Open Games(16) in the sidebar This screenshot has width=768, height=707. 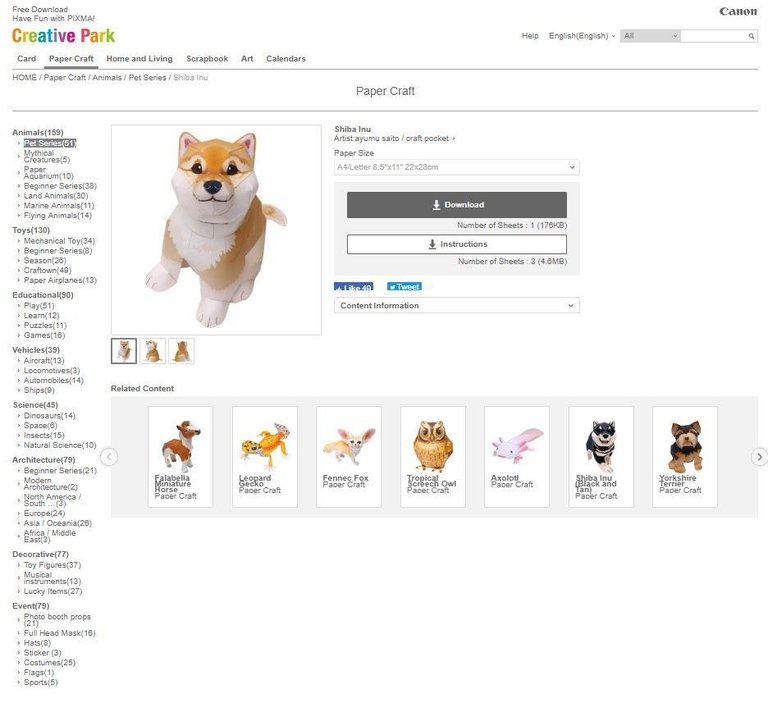pos(44,335)
